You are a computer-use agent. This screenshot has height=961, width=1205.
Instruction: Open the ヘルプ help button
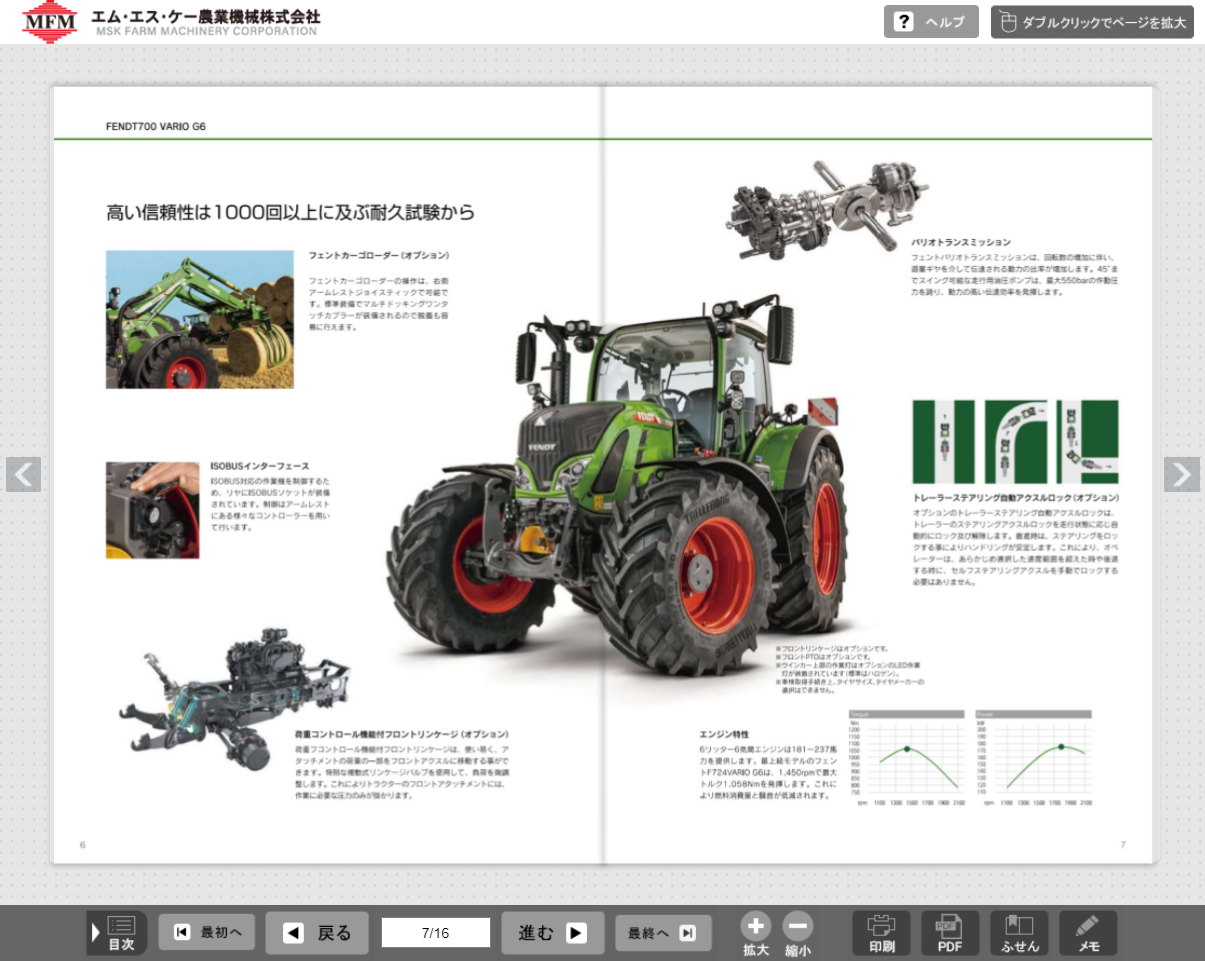pyautogui.click(x=931, y=22)
